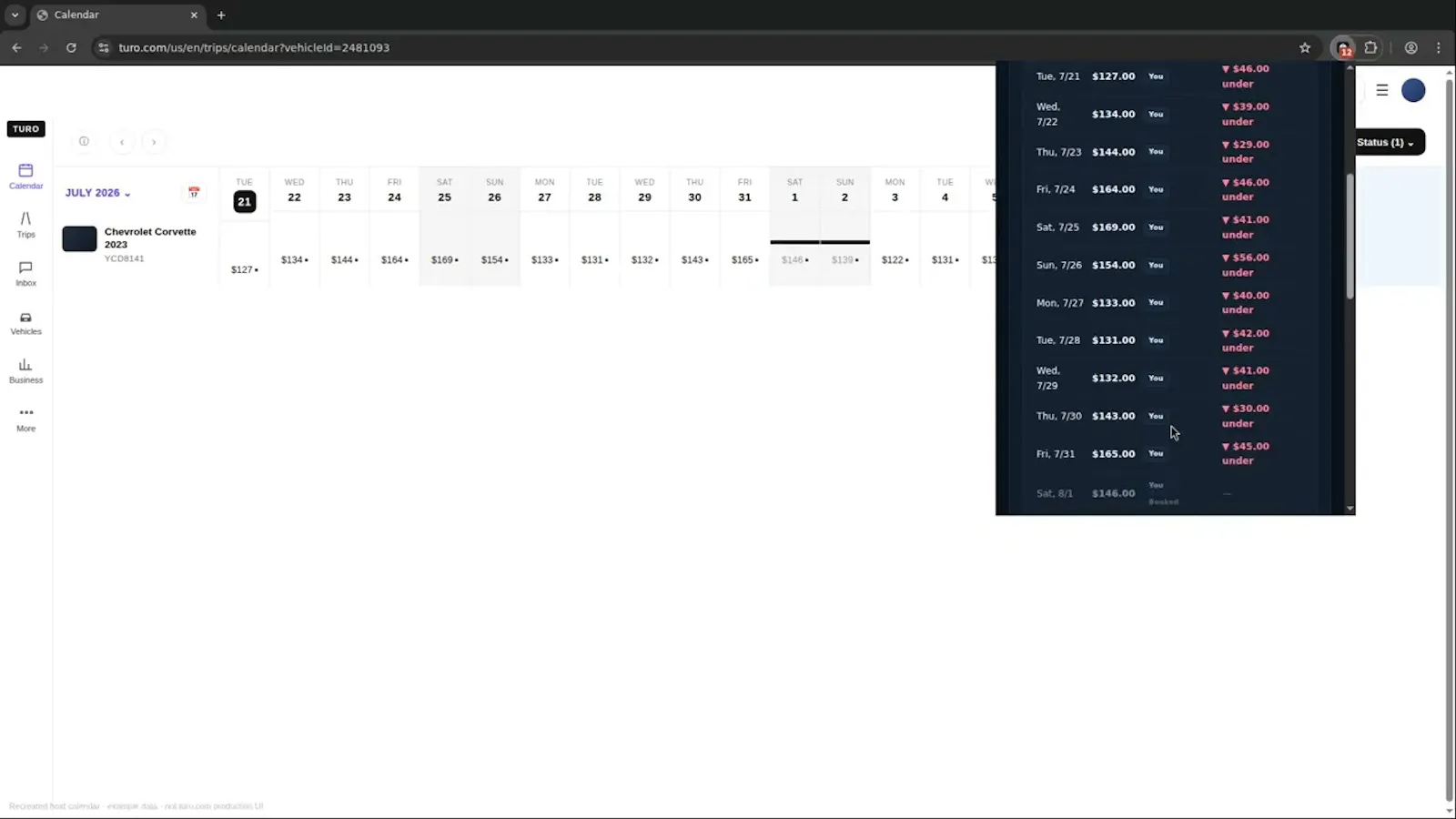Open the tab search dropdown arrow
Screen dimensions: 1456x819
pyautogui.click(x=15, y=15)
